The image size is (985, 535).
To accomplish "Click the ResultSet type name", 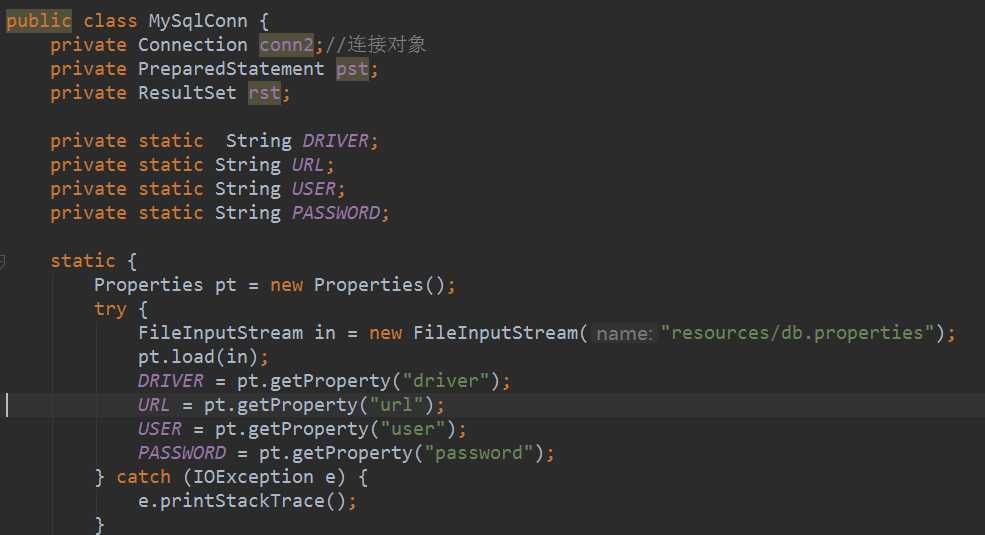I will [187, 93].
